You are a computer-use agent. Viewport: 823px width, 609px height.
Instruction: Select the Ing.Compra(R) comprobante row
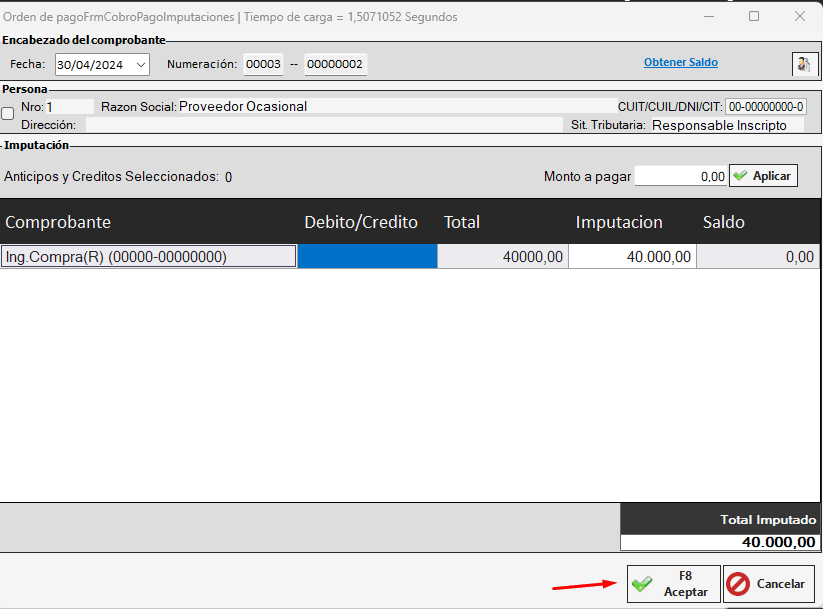pyautogui.click(x=149, y=257)
